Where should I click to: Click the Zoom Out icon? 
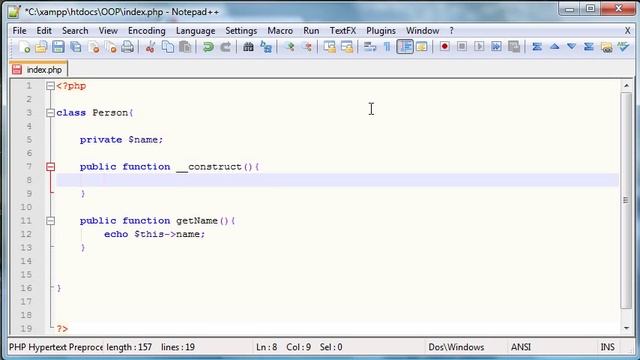(x=307, y=47)
